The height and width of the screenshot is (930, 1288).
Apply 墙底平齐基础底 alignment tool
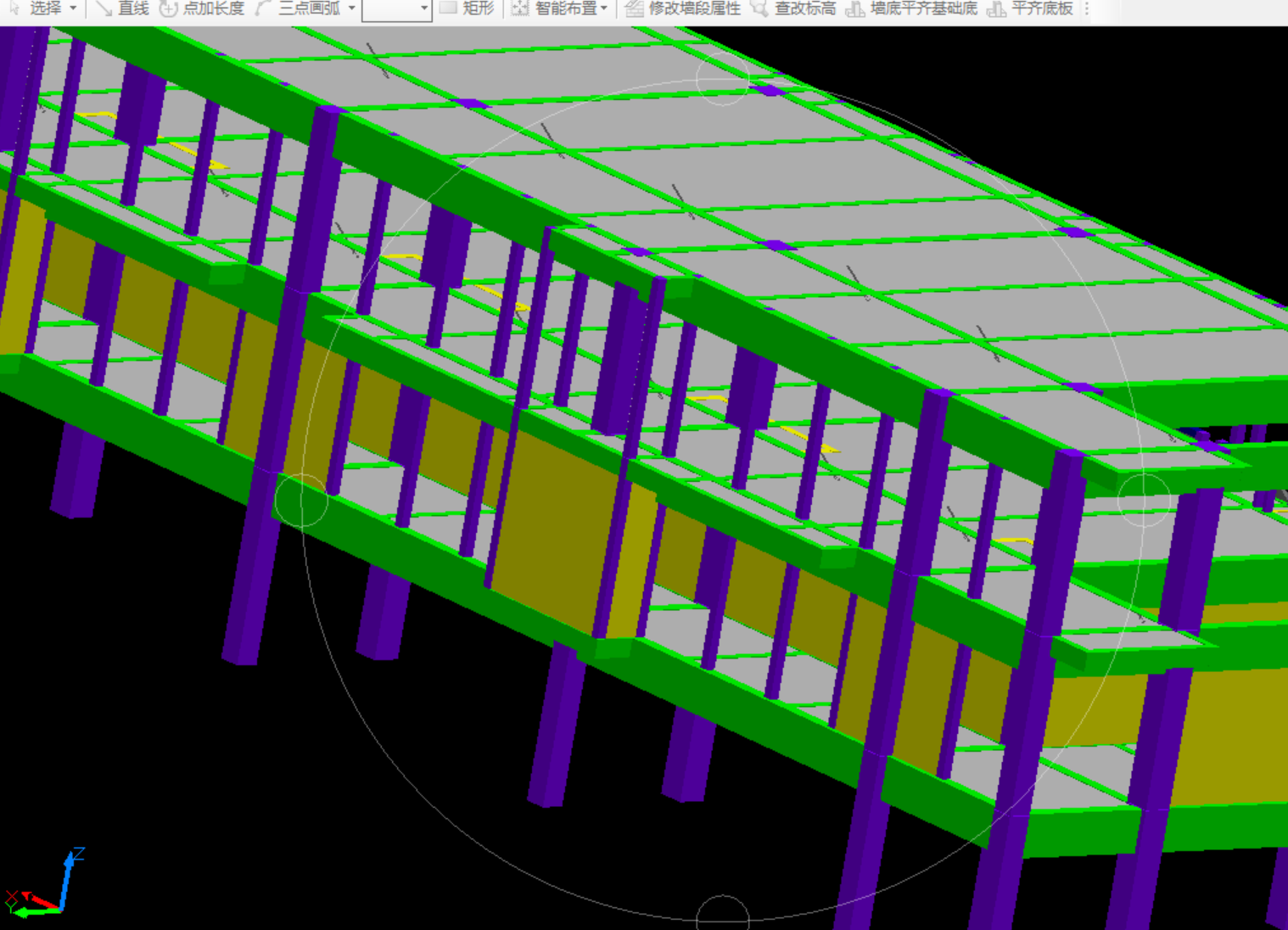[912, 8]
